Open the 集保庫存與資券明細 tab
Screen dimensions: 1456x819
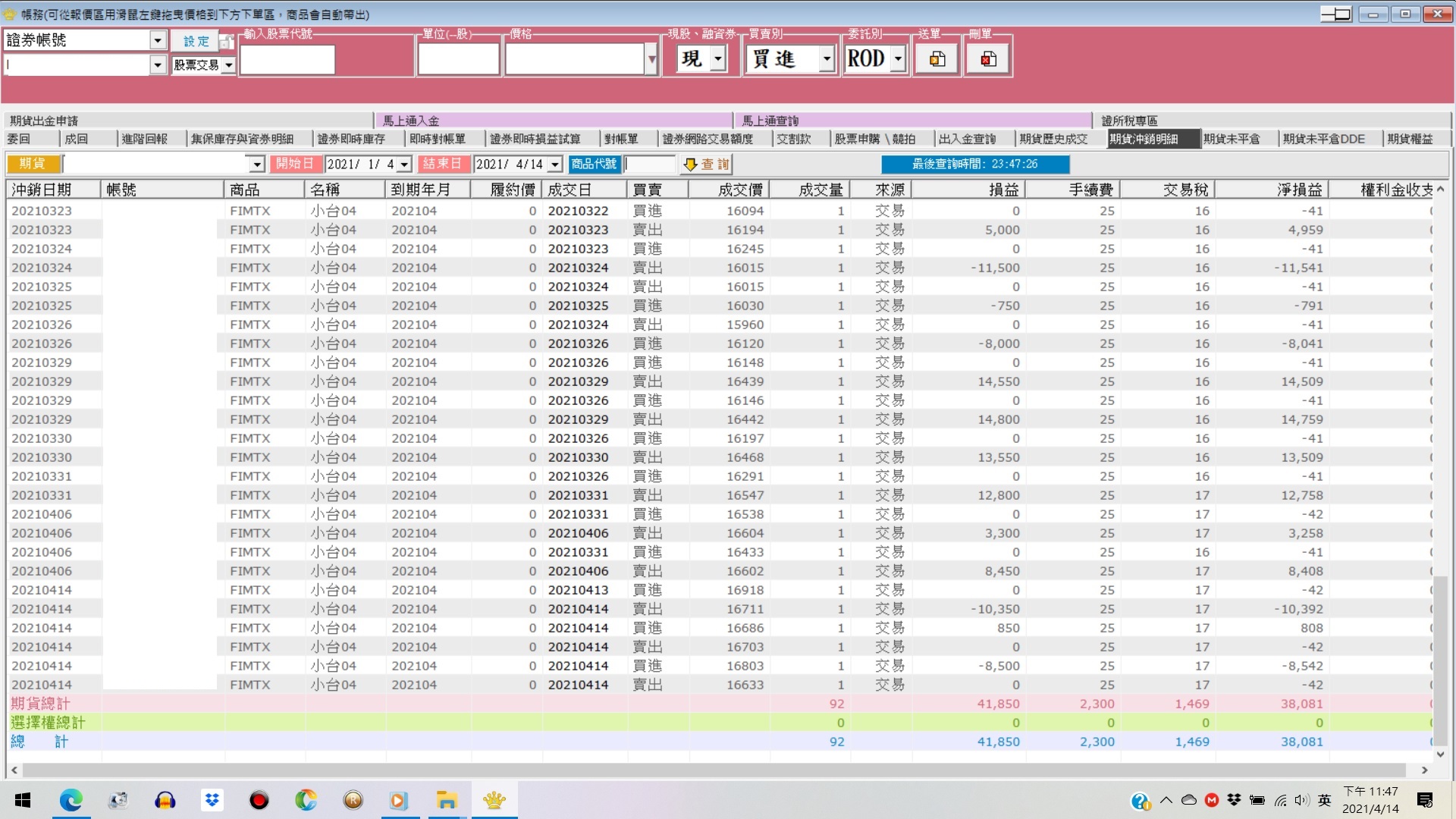(x=242, y=139)
